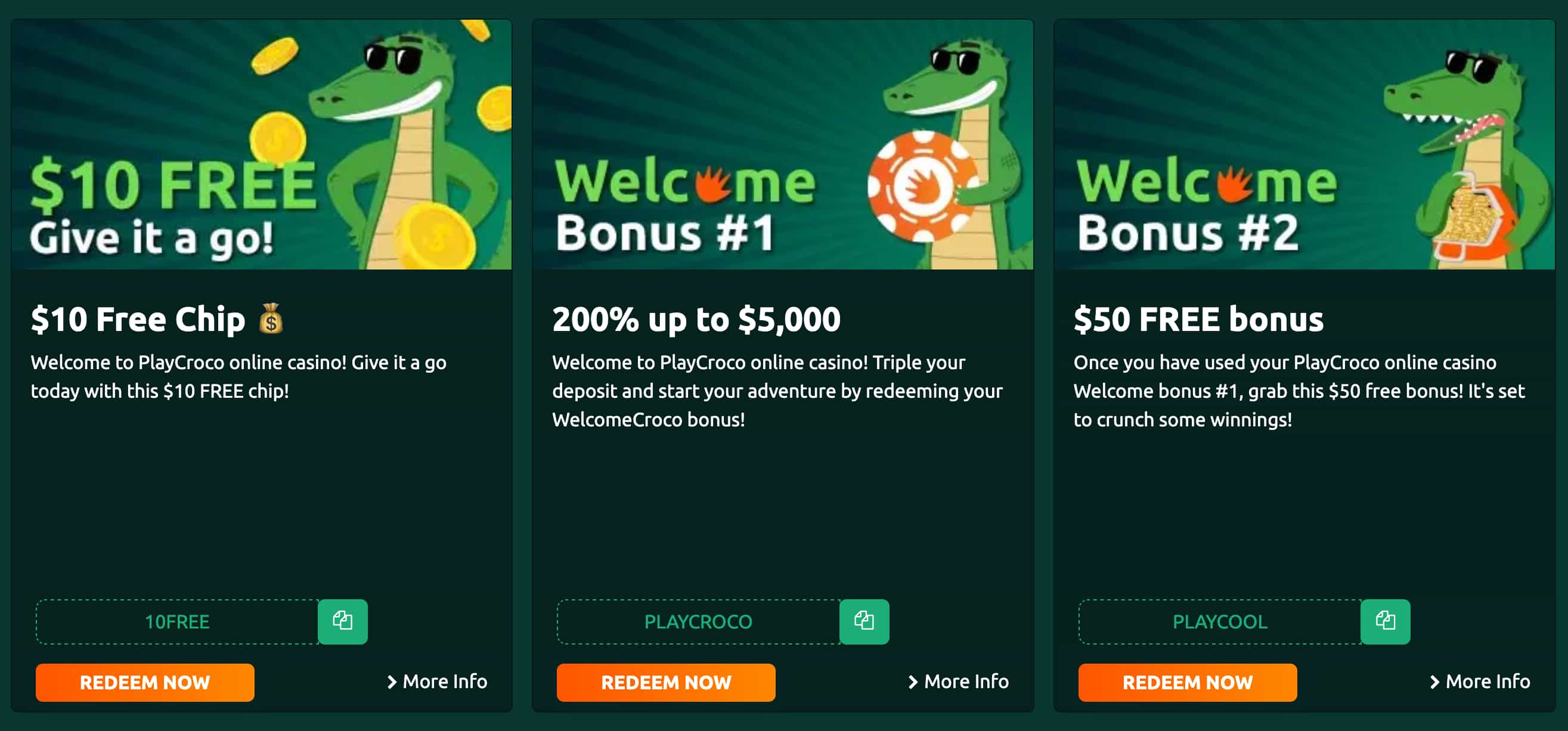1568x731 pixels.
Task: Expand More Info for the $10 Free Chip offer
Action: pos(436,682)
